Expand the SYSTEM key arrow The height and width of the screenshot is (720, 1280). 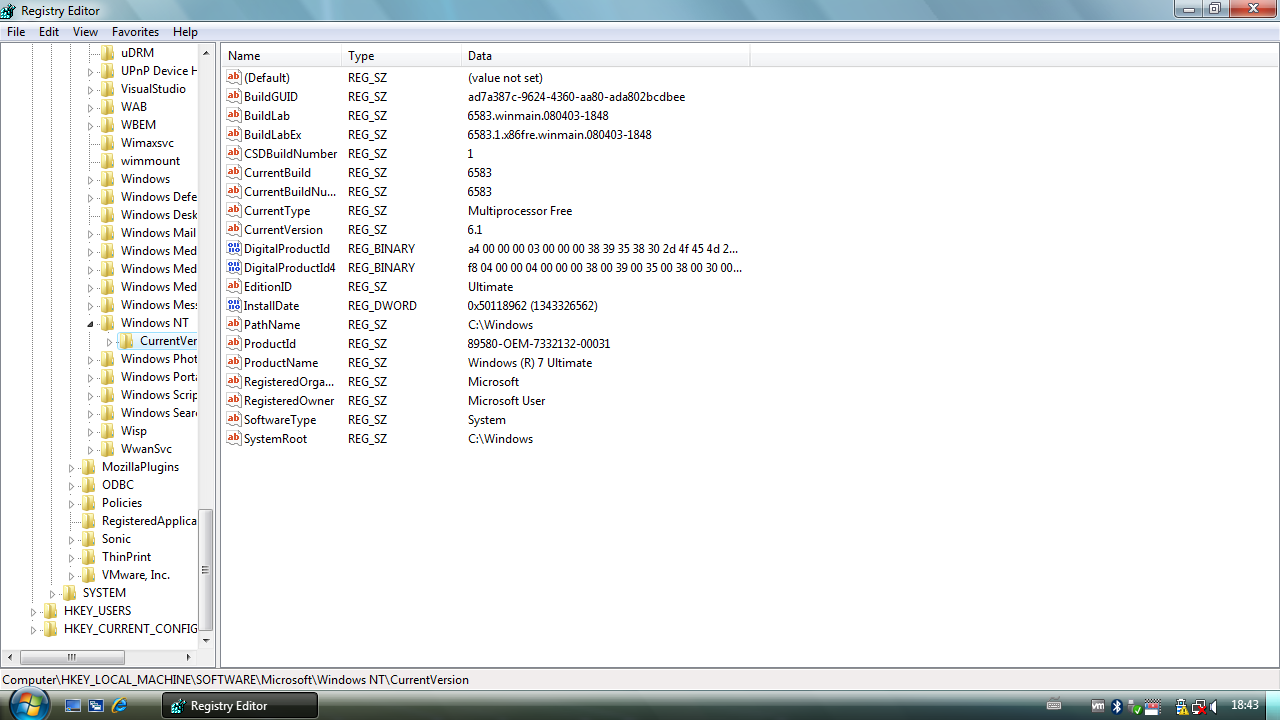(52, 593)
